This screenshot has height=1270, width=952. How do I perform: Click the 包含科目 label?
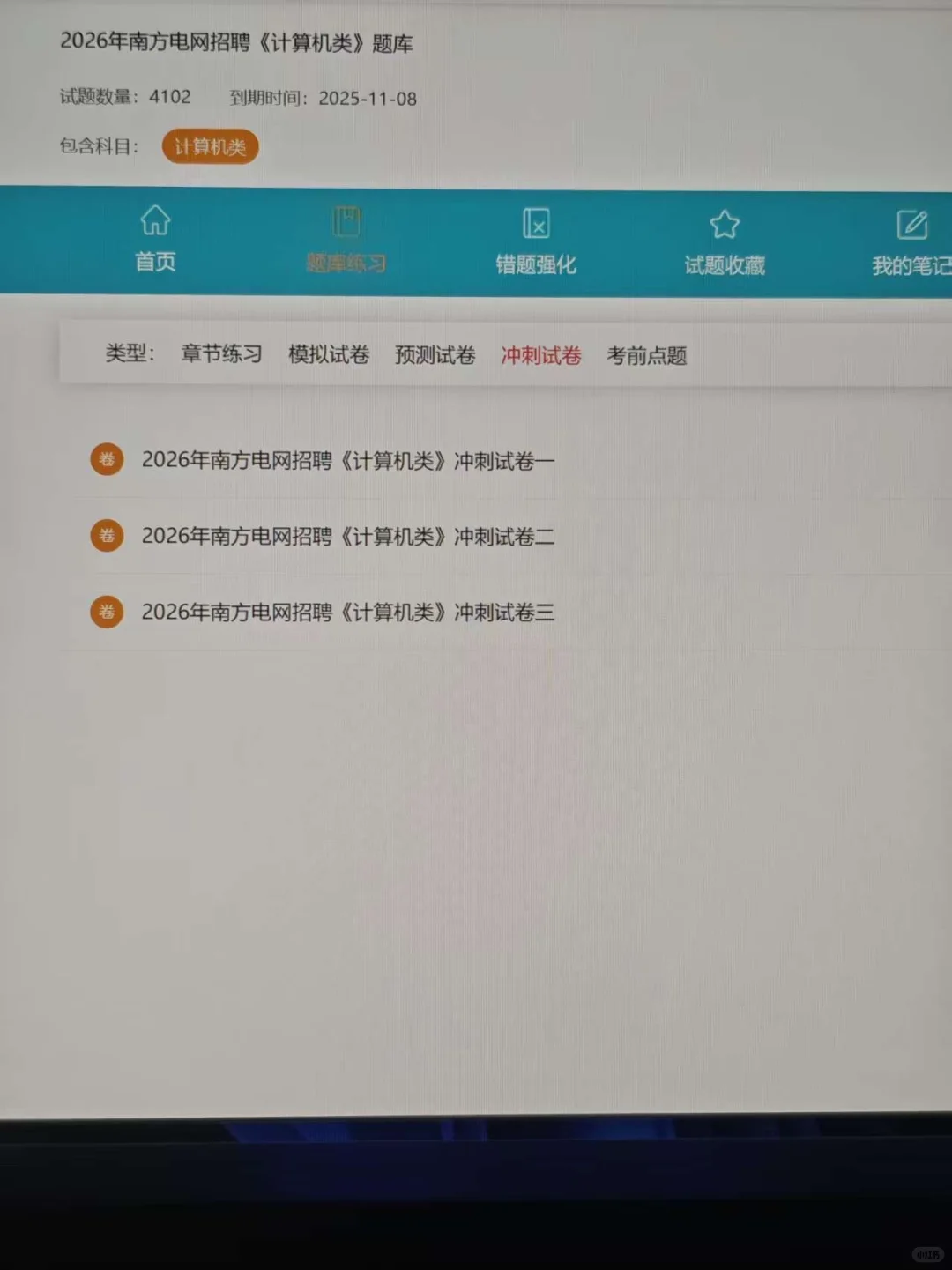point(100,145)
